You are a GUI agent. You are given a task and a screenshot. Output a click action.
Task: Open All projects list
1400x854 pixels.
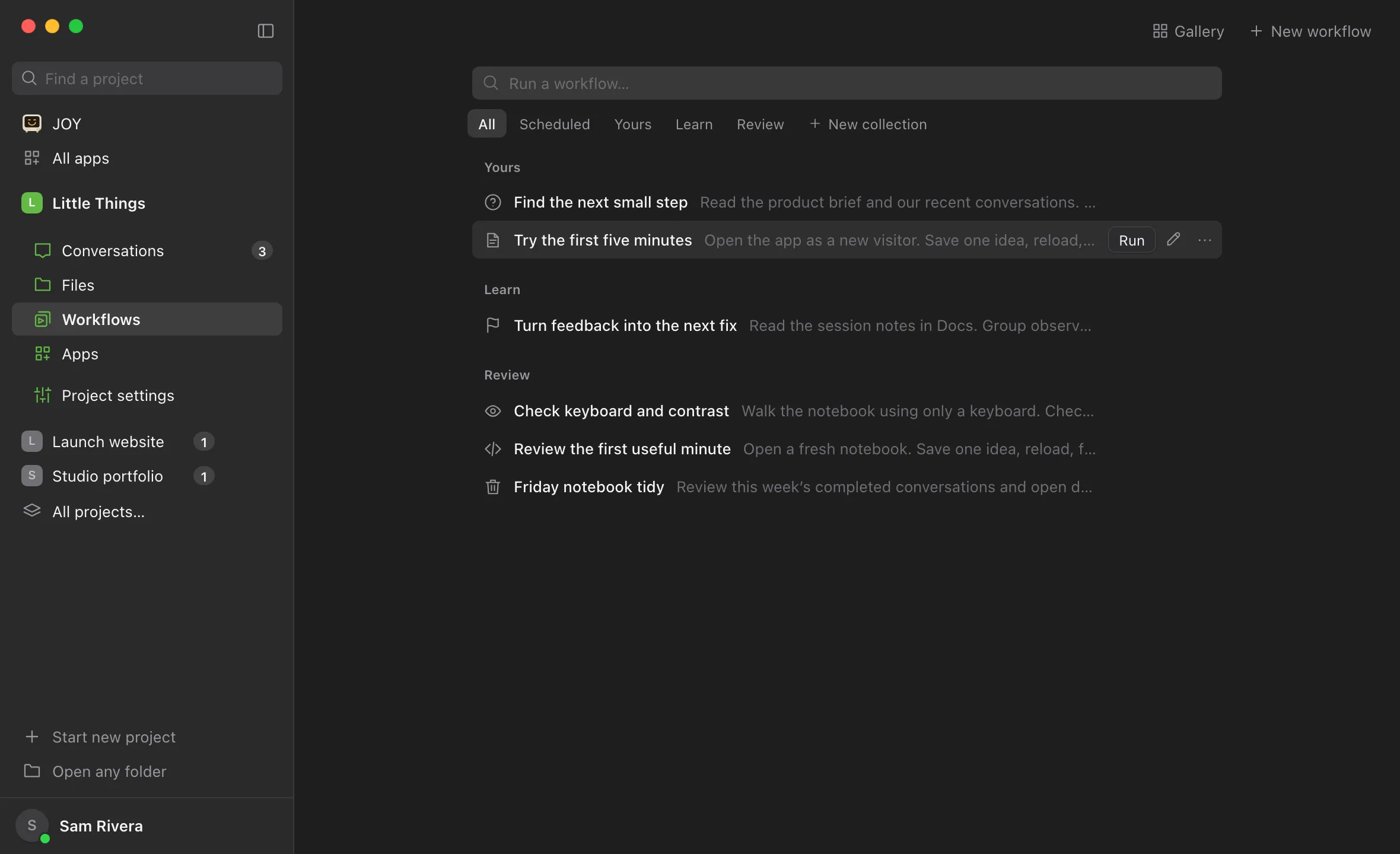pyautogui.click(x=147, y=511)
